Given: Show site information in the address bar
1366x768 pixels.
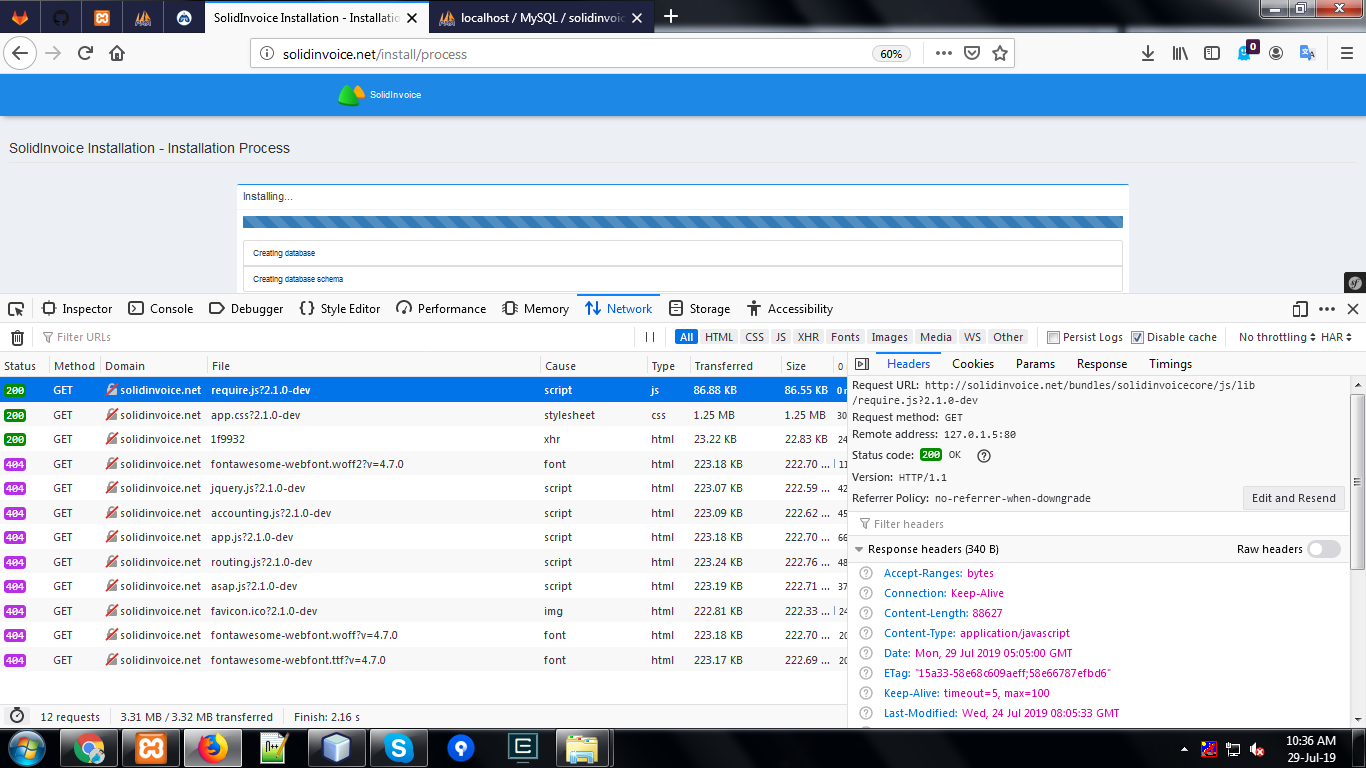Looking at the screenshot, I should pyautogui.click(x=266, y=54).
